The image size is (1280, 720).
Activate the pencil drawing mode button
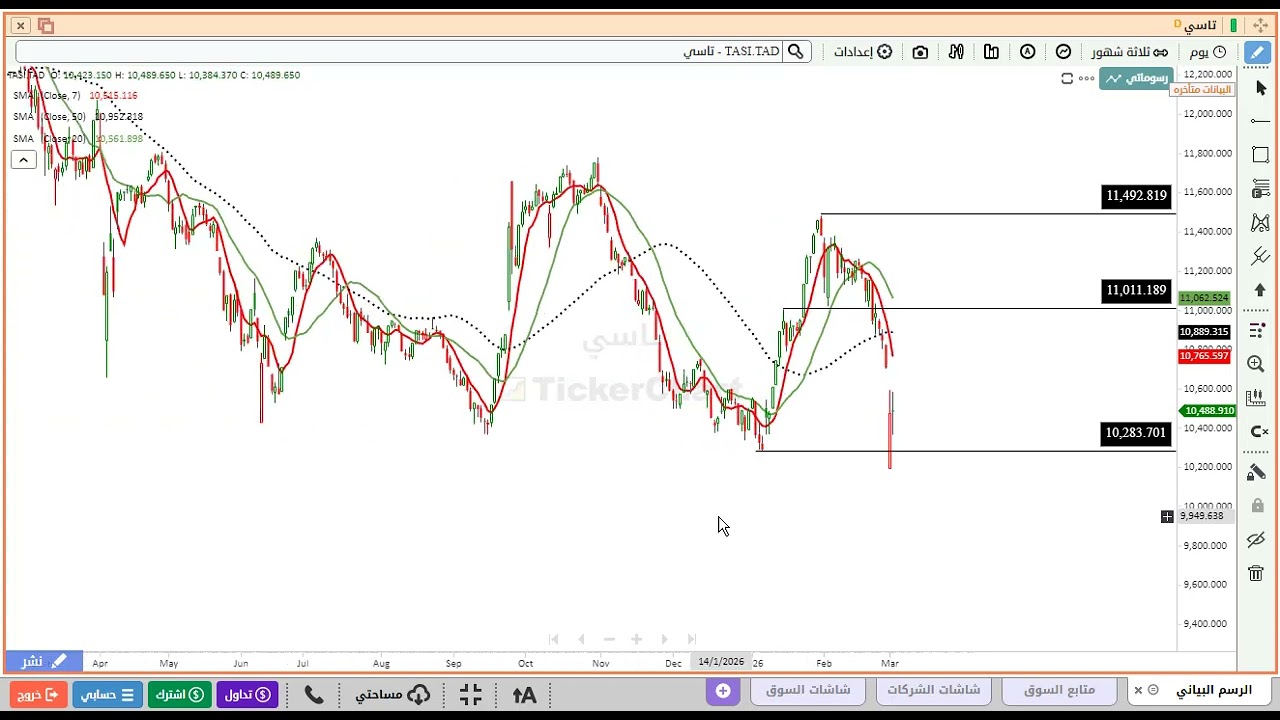(1258, 52)
